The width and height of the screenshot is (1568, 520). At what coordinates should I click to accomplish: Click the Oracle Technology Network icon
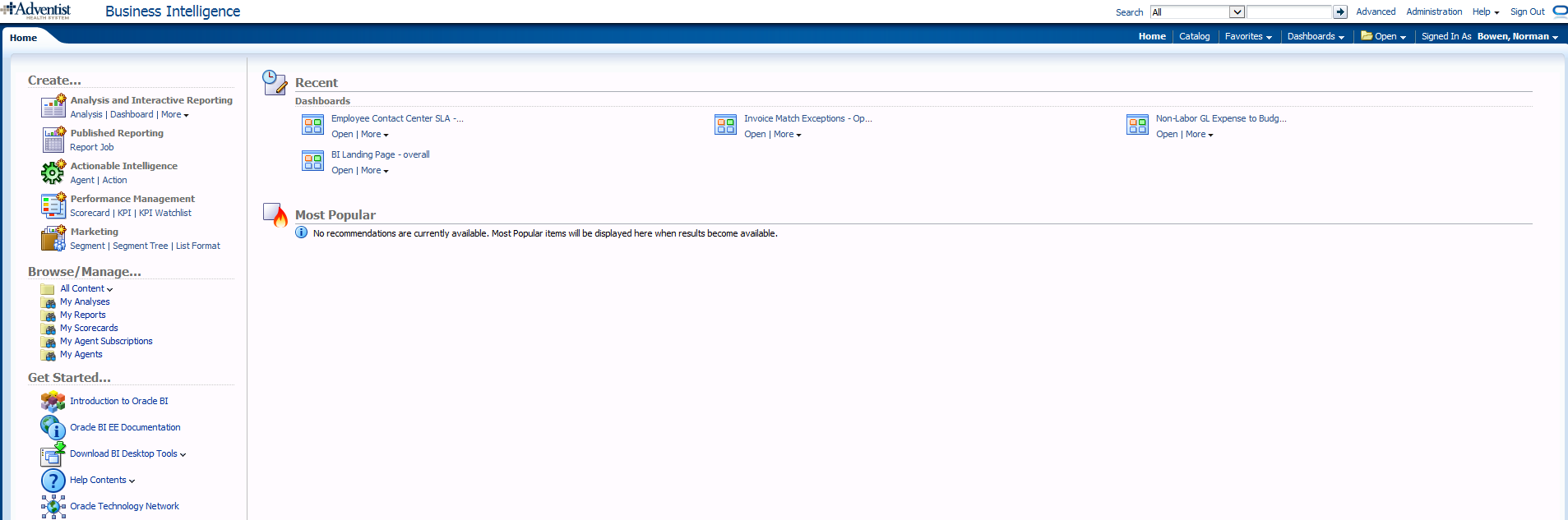(x=53, y=507)
